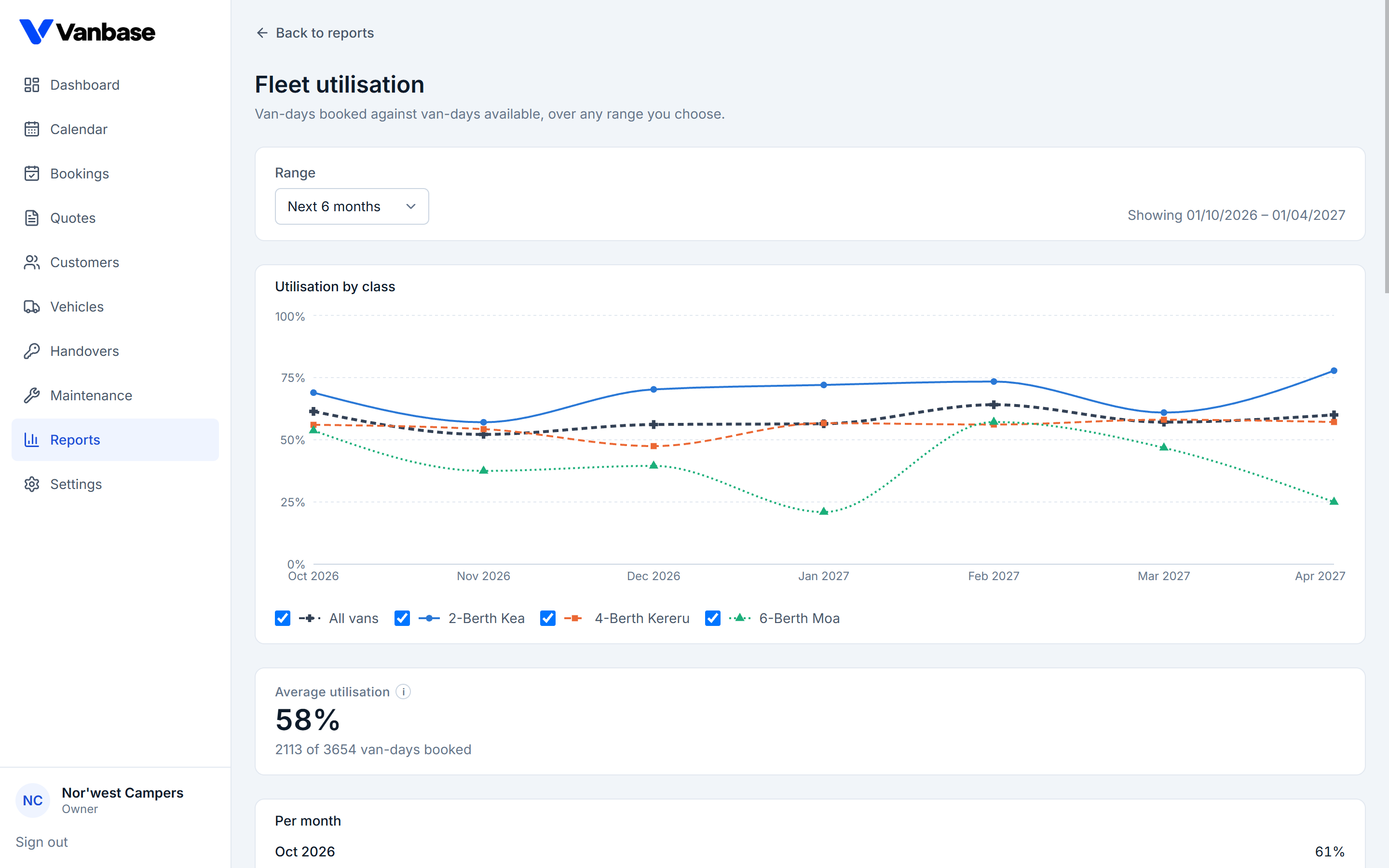Screen dimensions: 1389x868
Task: Click the 'Oct 2026' per month row
Action: tap(810, 851)
